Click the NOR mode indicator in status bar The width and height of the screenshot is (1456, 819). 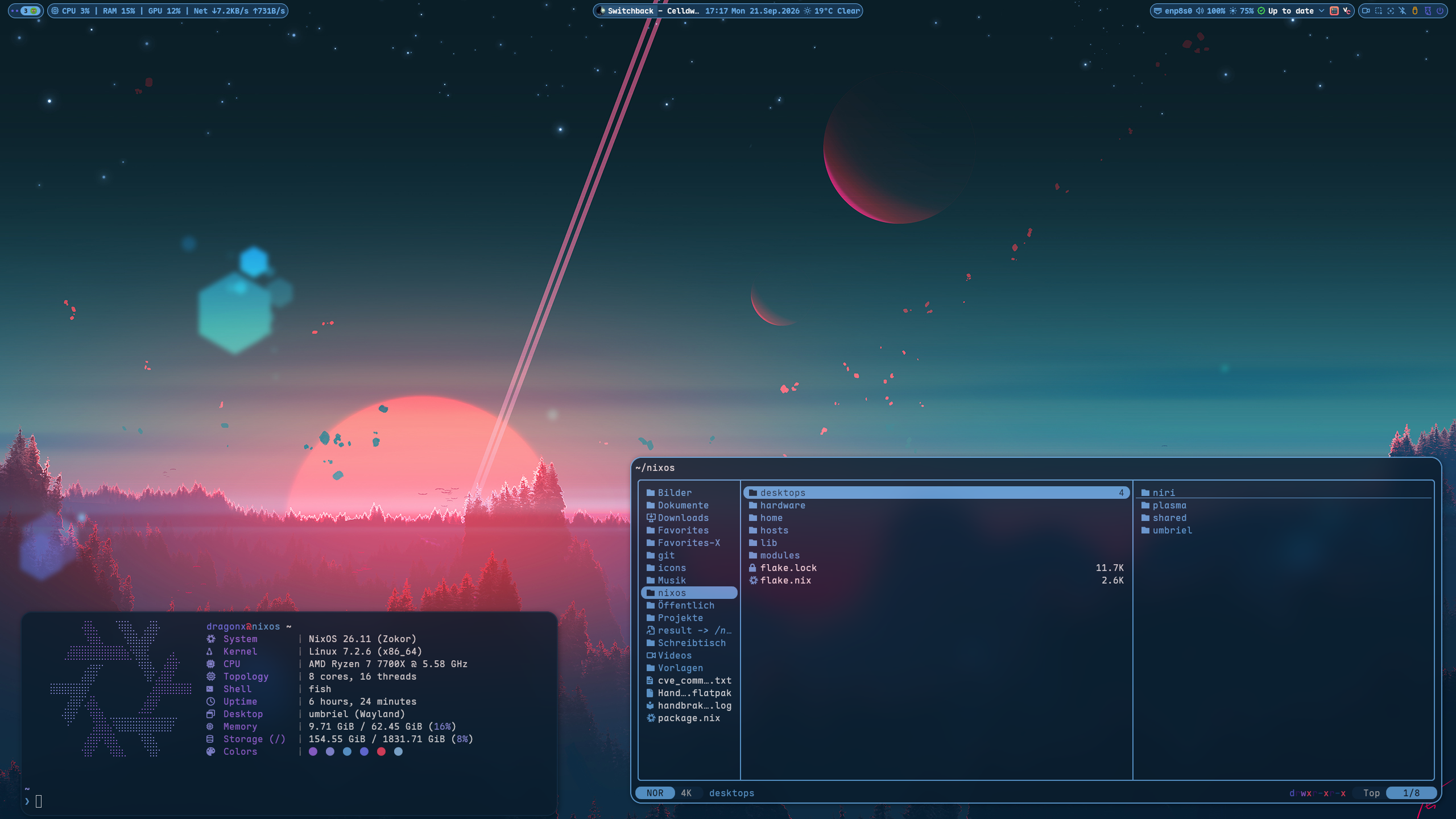[x=655, y=793]
